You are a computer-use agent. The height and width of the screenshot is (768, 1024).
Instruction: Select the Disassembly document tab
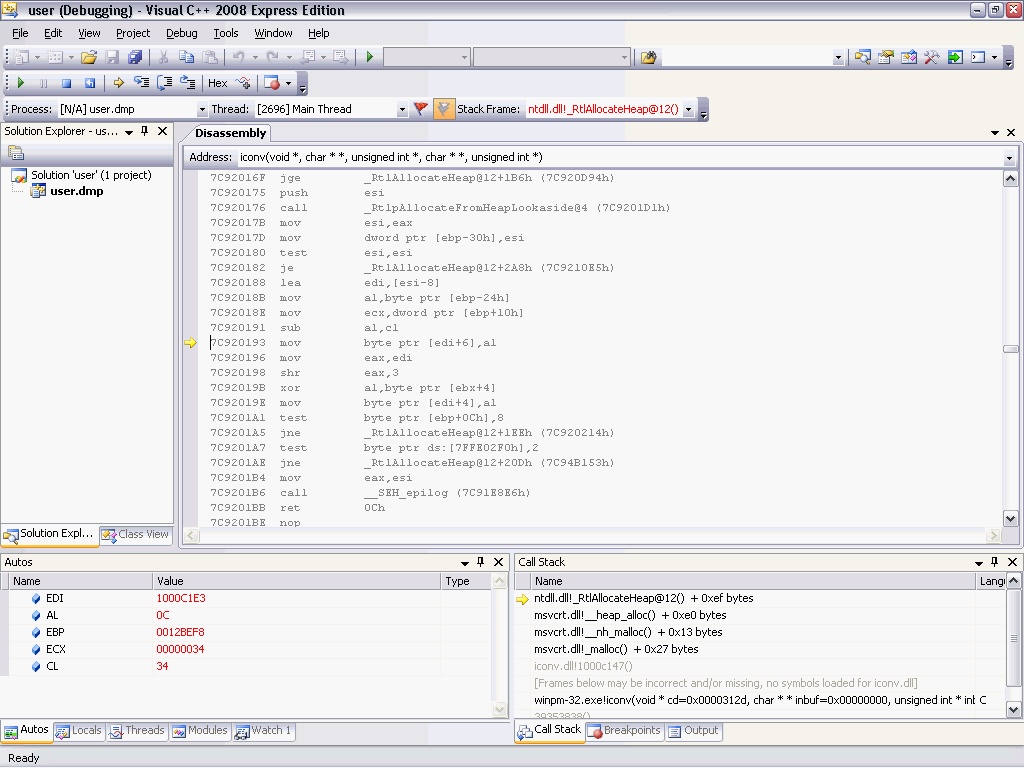point(231,133)
